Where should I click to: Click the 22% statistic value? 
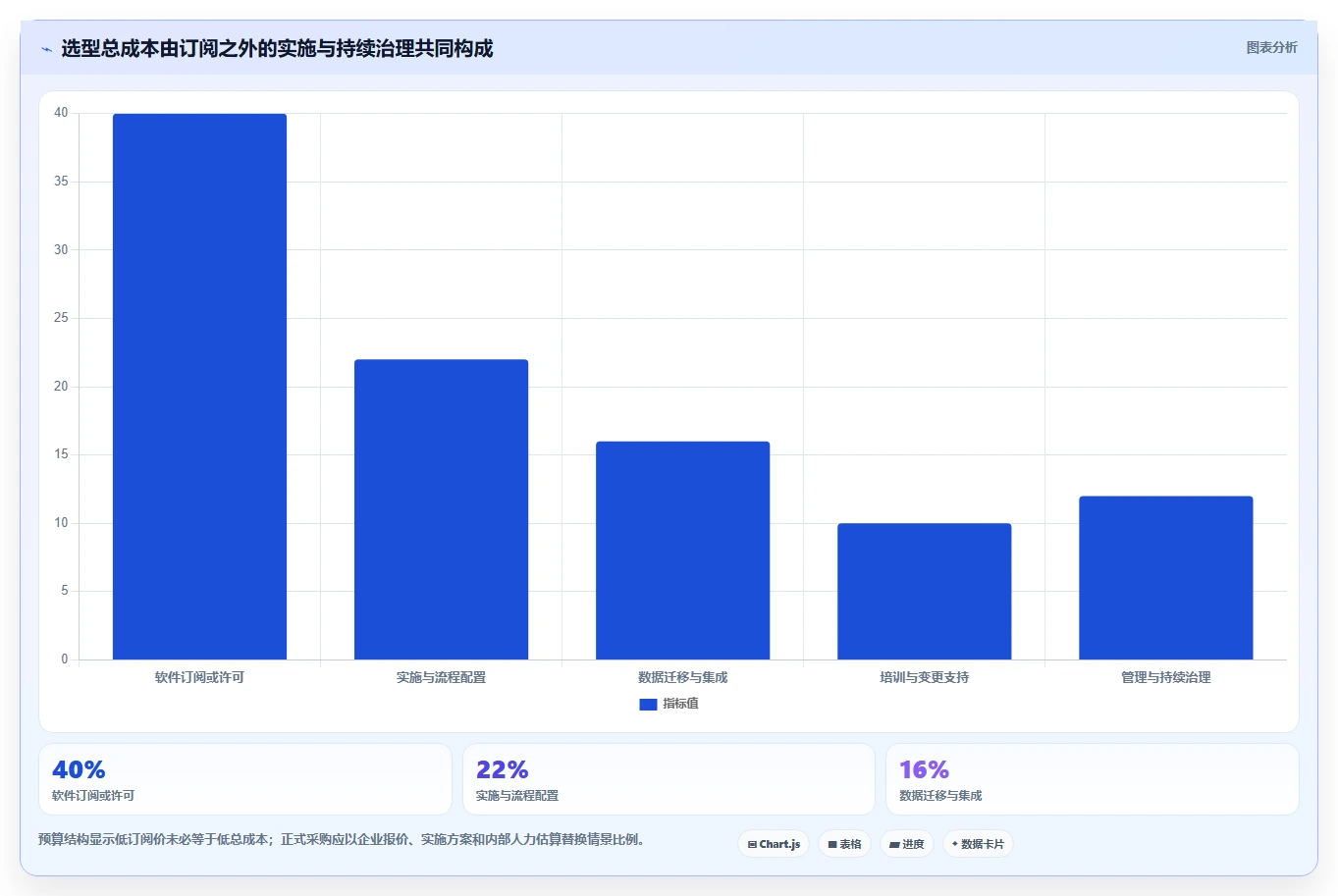(x=503, y=769)
